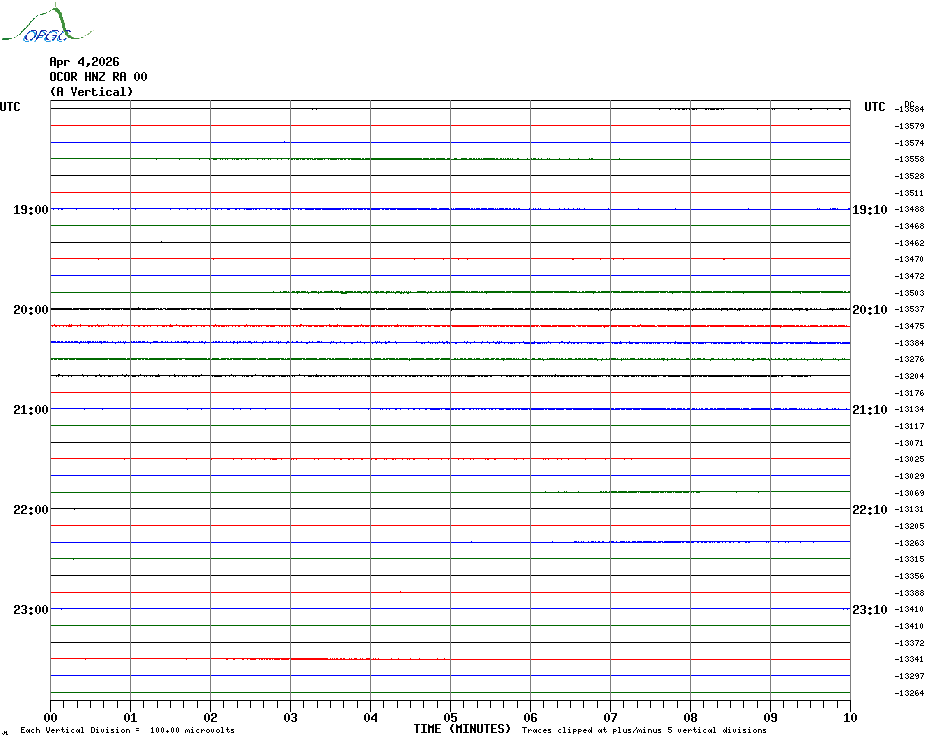Click the 19:10 label on the right axis
This screenshot has height=744, width=930.
coord(869,210)
